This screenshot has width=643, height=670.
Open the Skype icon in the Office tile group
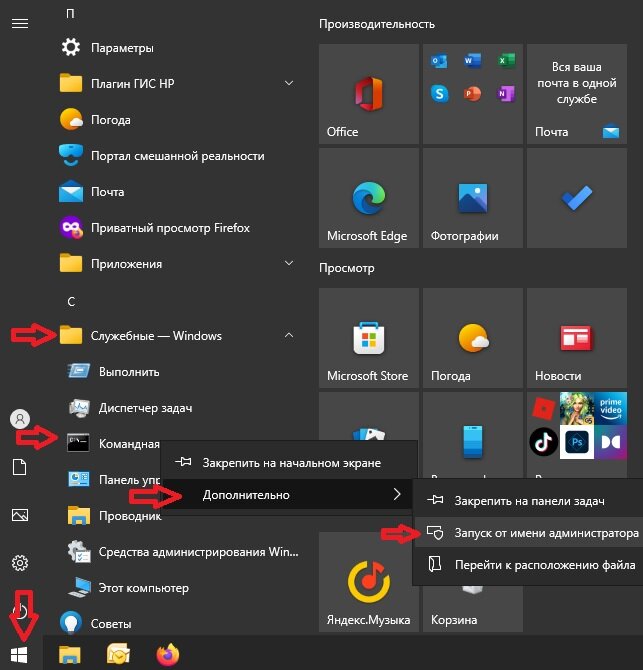point(439,94)
